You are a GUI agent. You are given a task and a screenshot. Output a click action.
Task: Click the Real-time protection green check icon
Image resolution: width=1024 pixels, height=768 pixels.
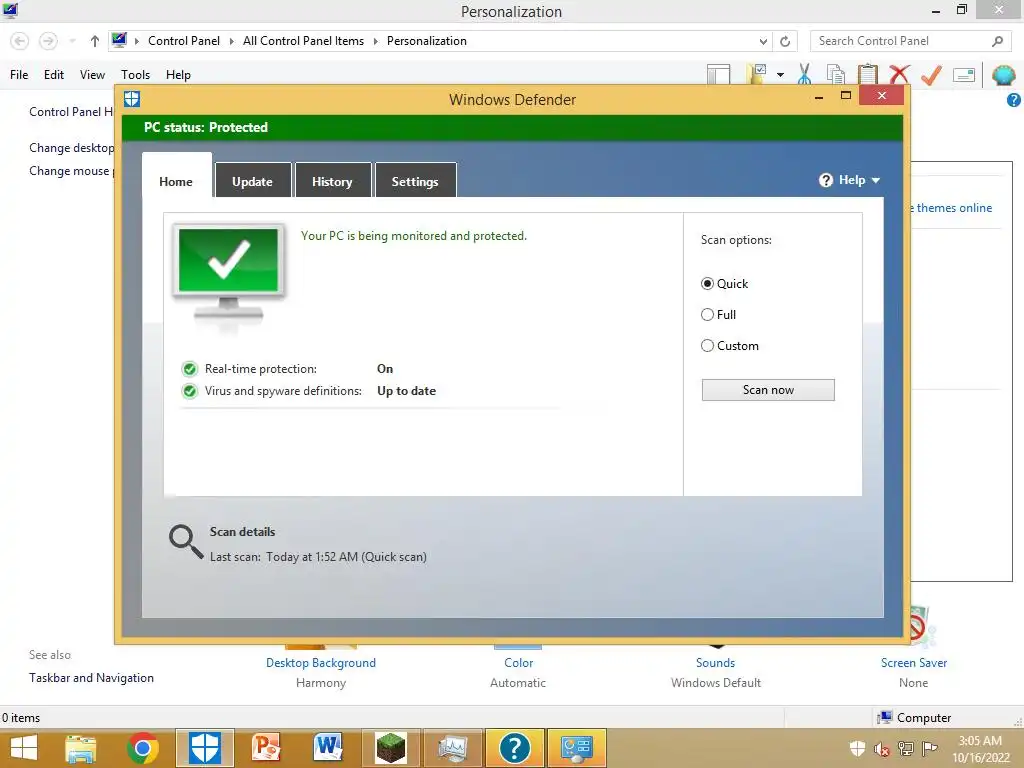pyautogui.click(x=189, y=369)
